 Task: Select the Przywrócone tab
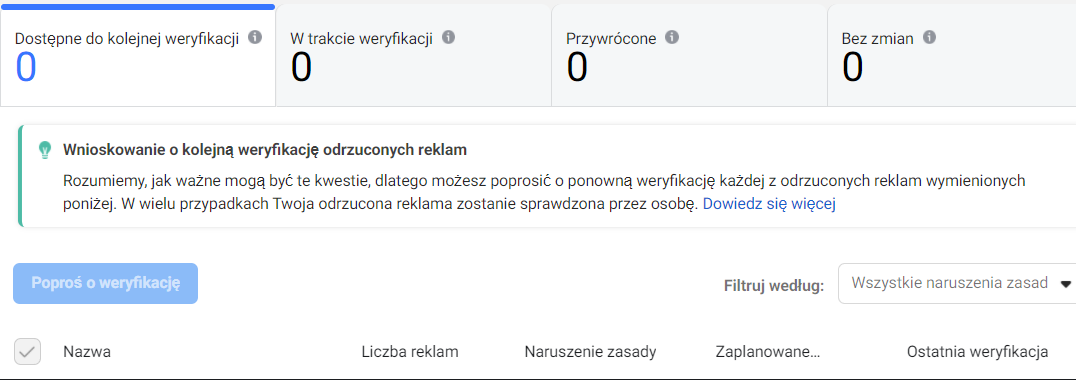click(690, 56)
